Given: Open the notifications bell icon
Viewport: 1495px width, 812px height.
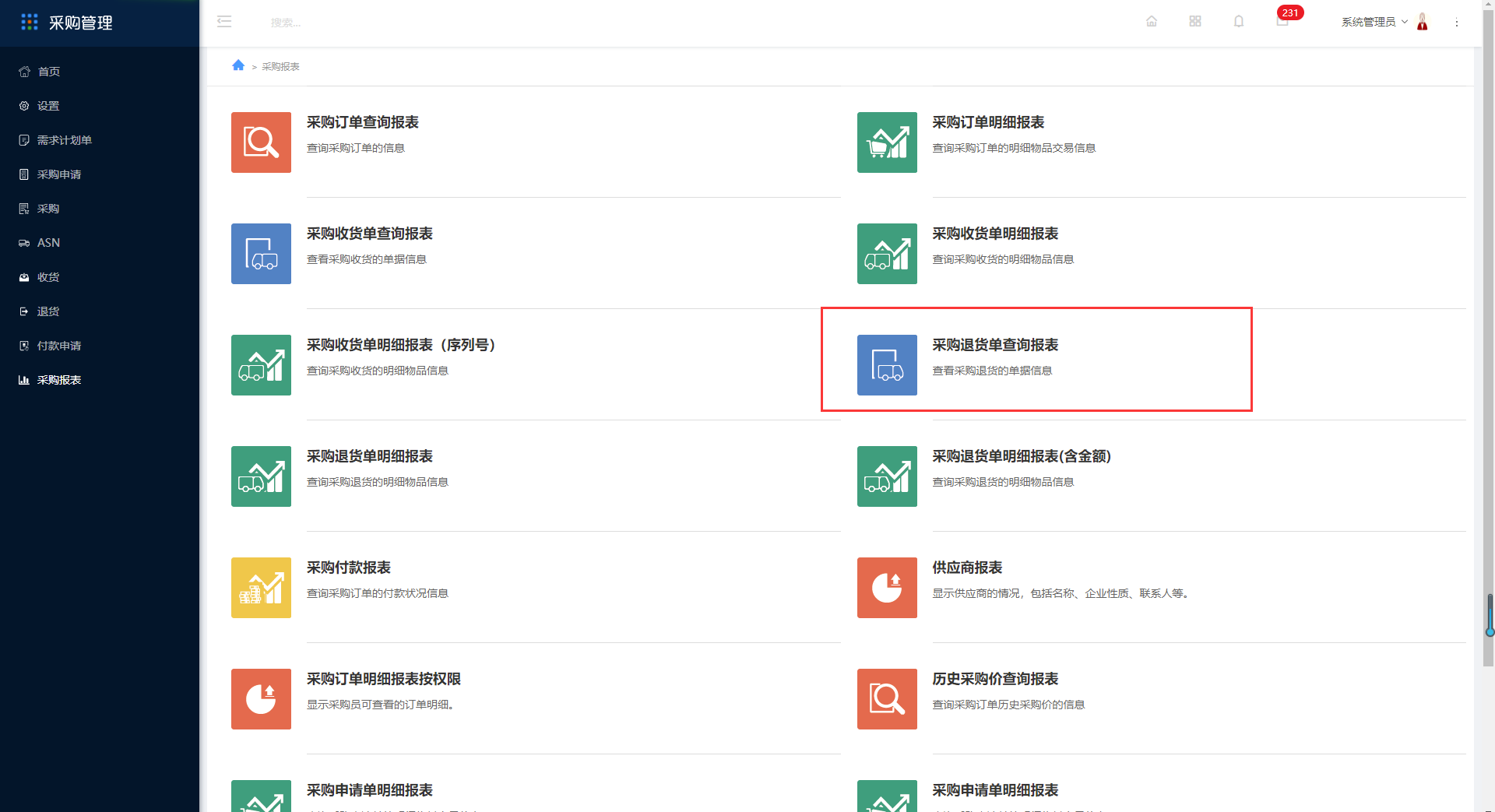Looking at the screenshot, I should [1239, 22].
